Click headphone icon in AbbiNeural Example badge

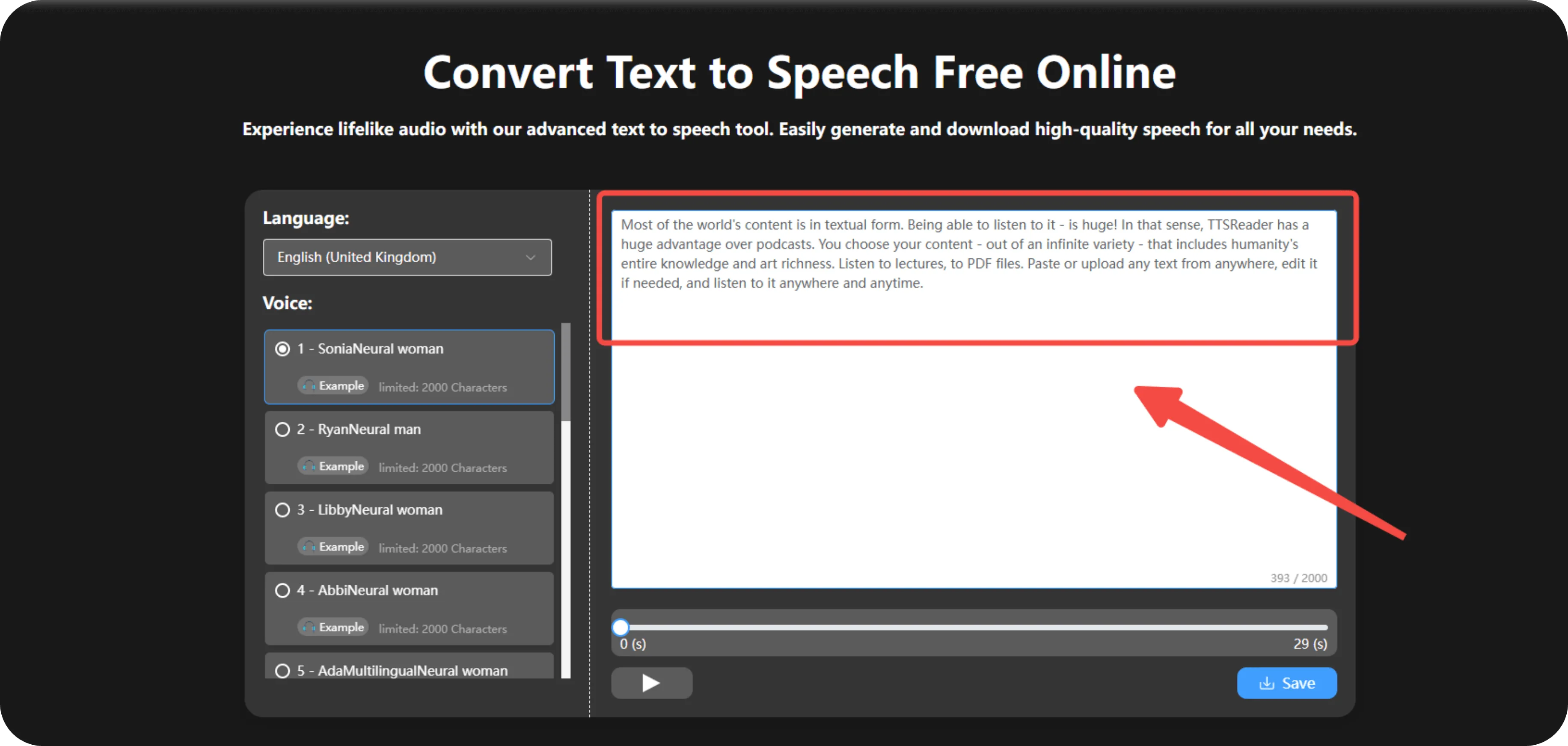tap(309, 627)
